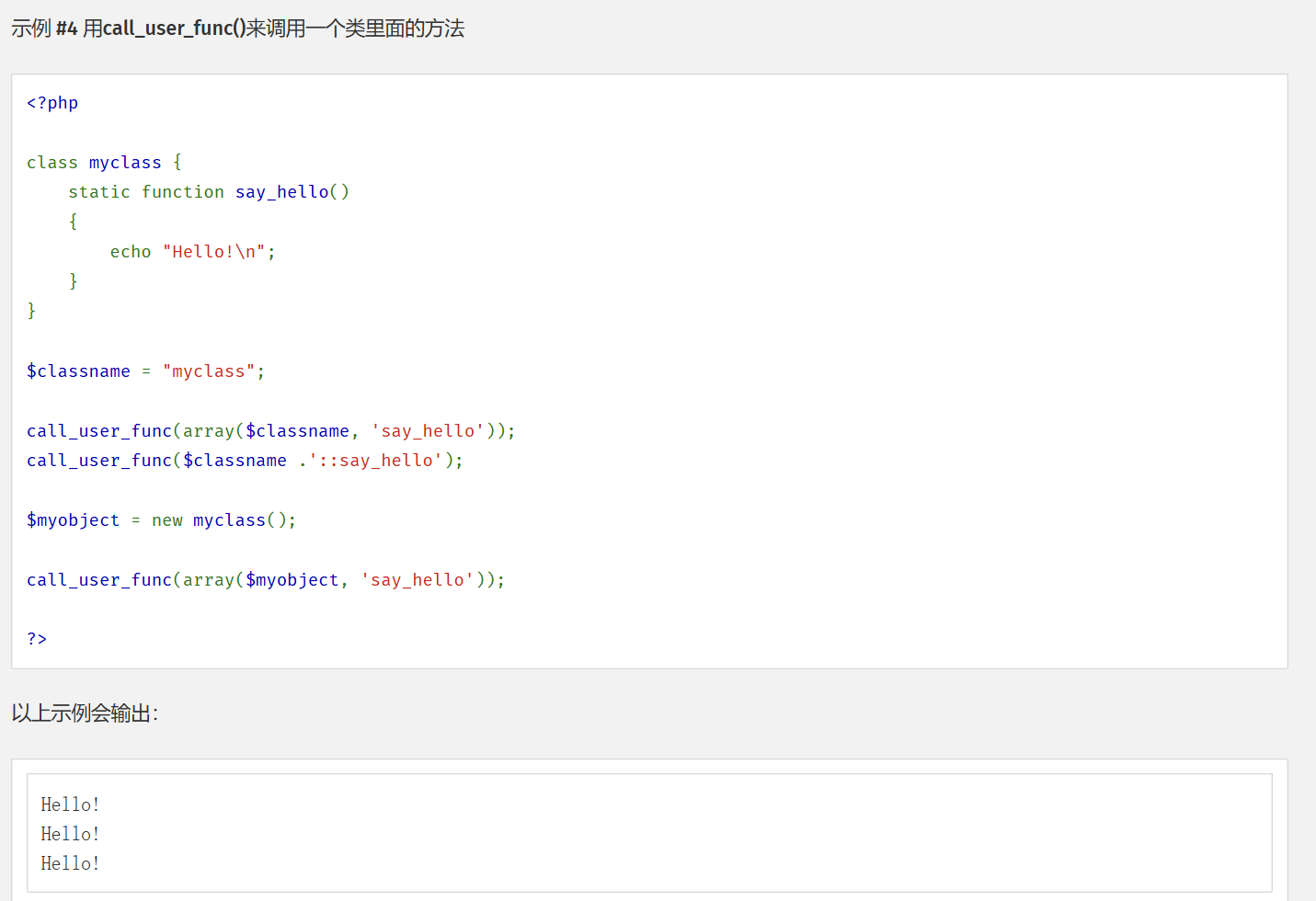Viewport: 1316px width, 901px height.
Task: Click the $classname variable assignment line
Action: click(78, 371)
